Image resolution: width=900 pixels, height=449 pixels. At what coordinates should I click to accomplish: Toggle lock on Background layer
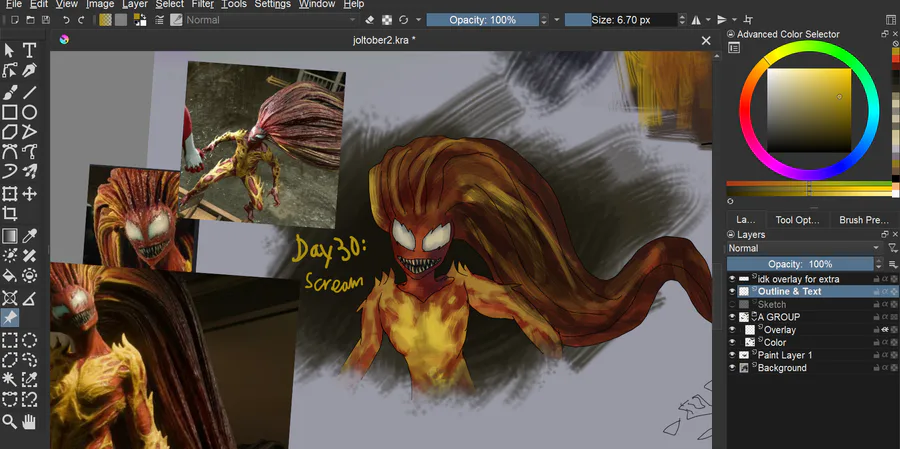(x=876, y=368)
